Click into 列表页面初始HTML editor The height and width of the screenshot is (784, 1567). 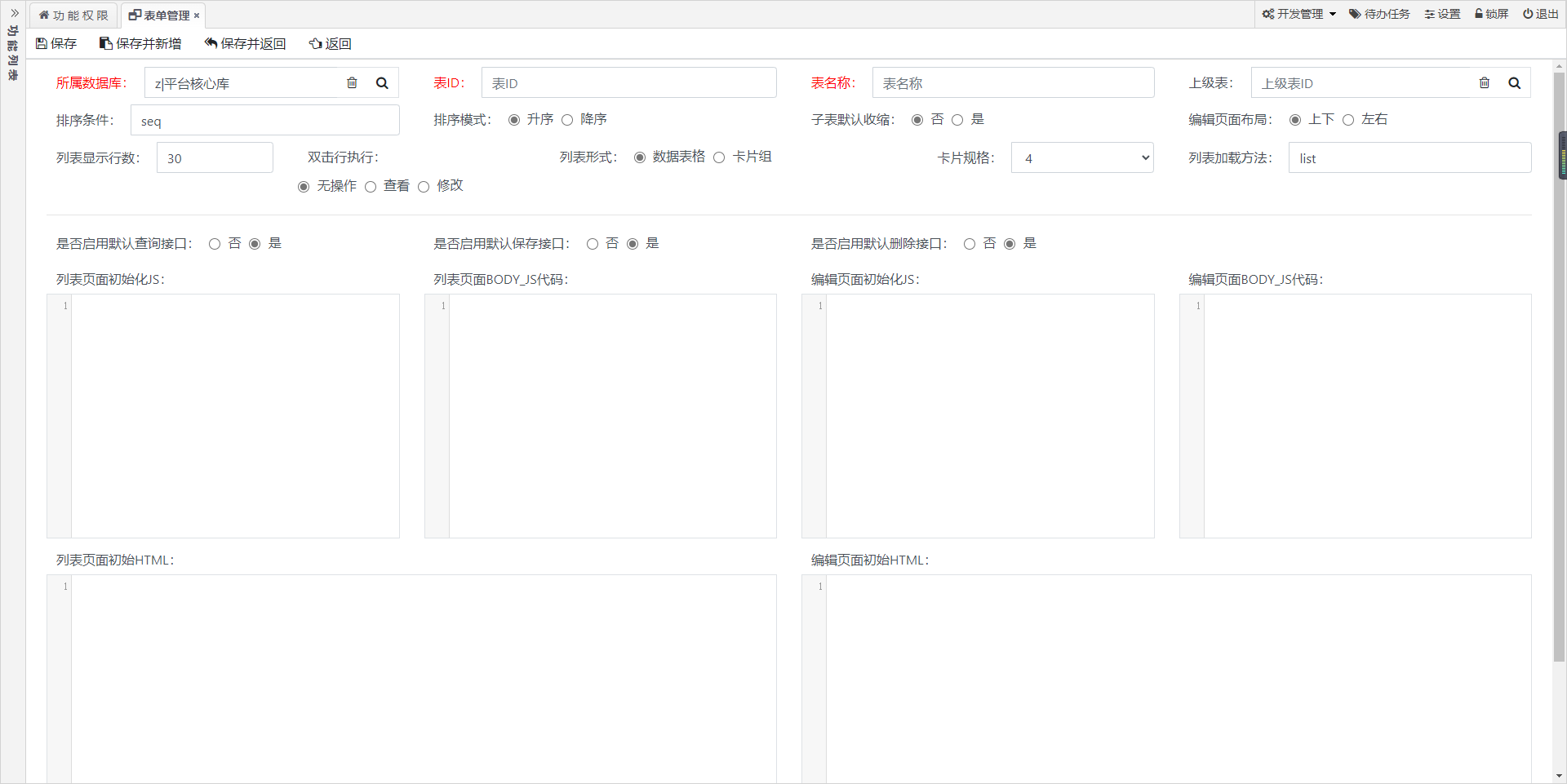pyautogui.click(x=411, y=679)
